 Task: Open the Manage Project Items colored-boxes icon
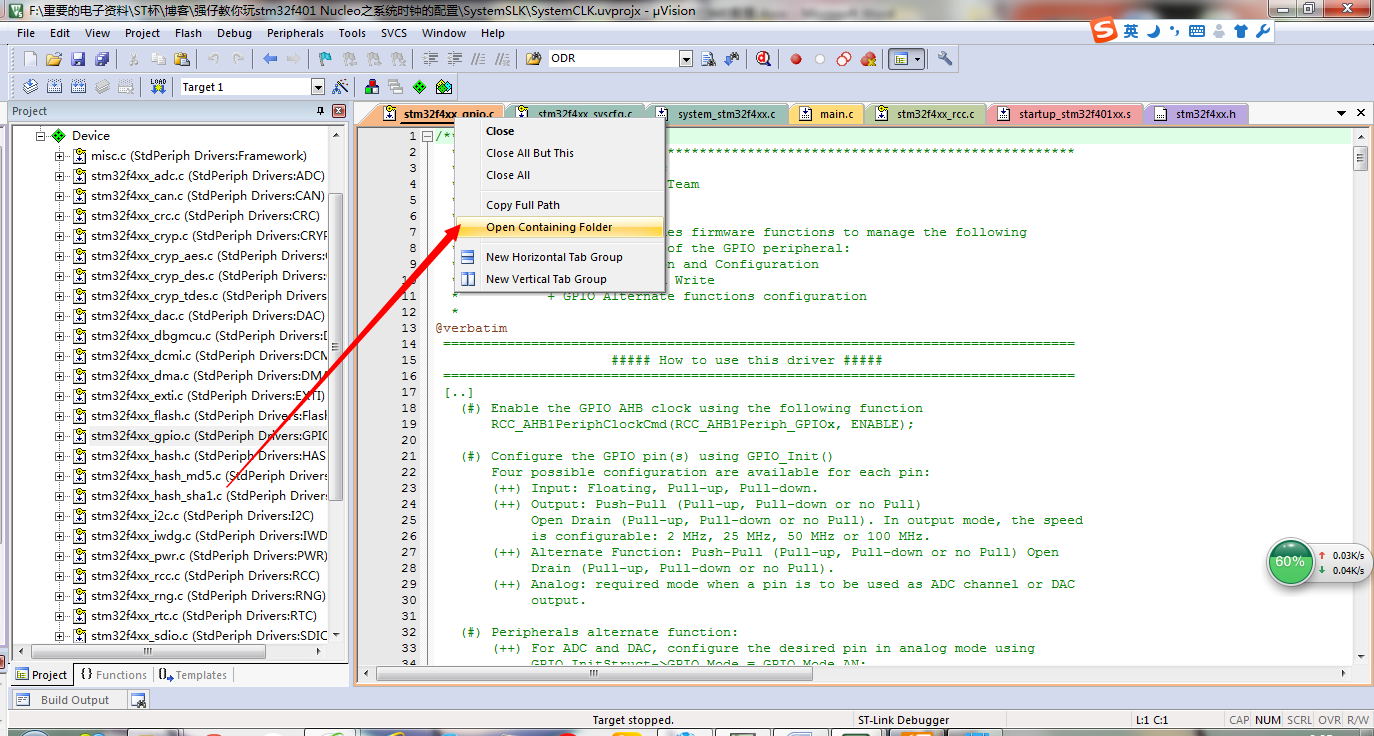[x=372, y=87]
